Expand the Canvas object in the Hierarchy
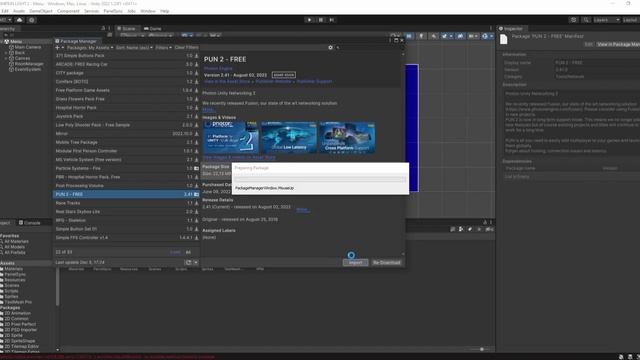 click(6, 58)
